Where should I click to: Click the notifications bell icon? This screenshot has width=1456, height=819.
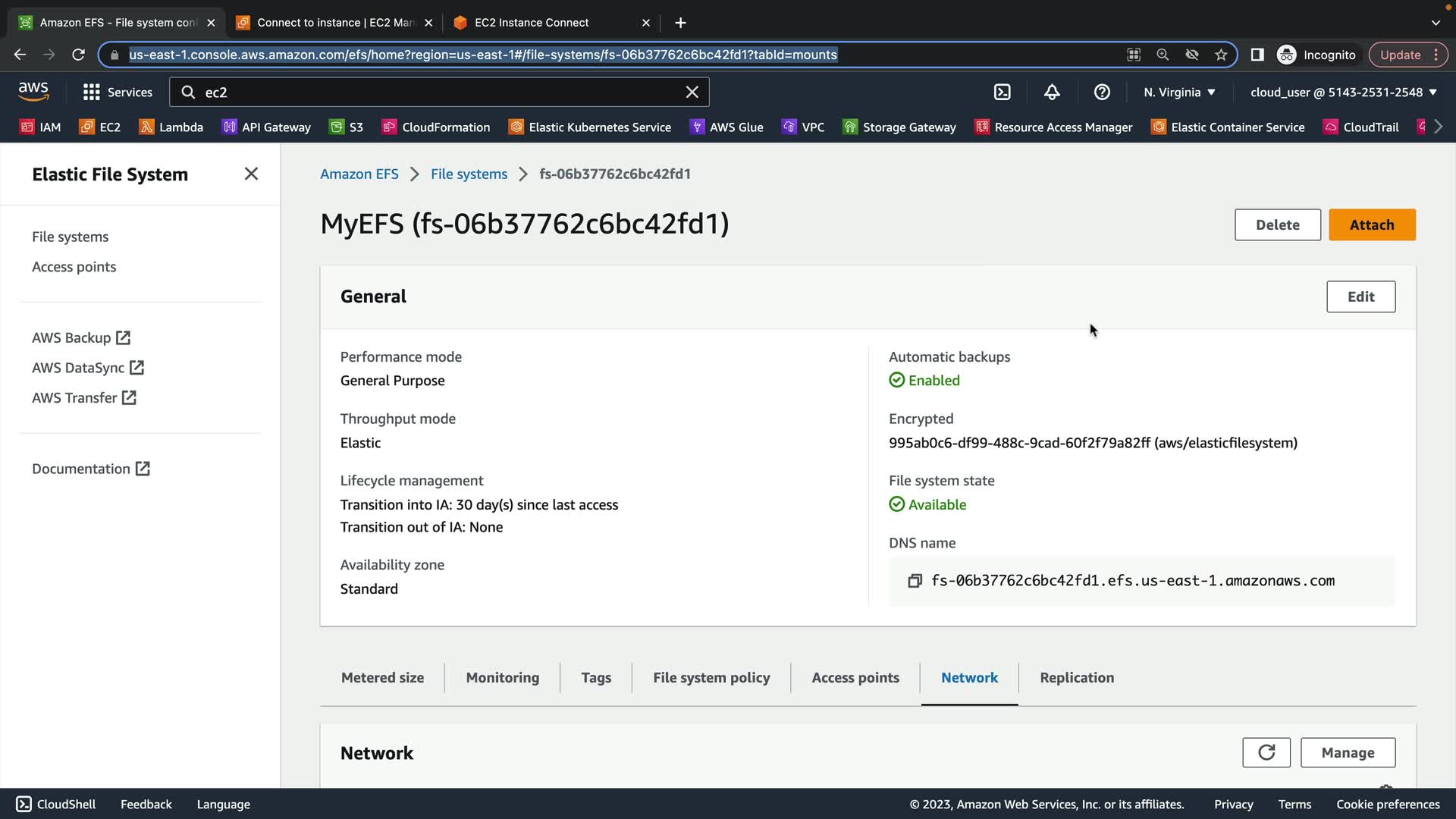(x=1052, y=92)
